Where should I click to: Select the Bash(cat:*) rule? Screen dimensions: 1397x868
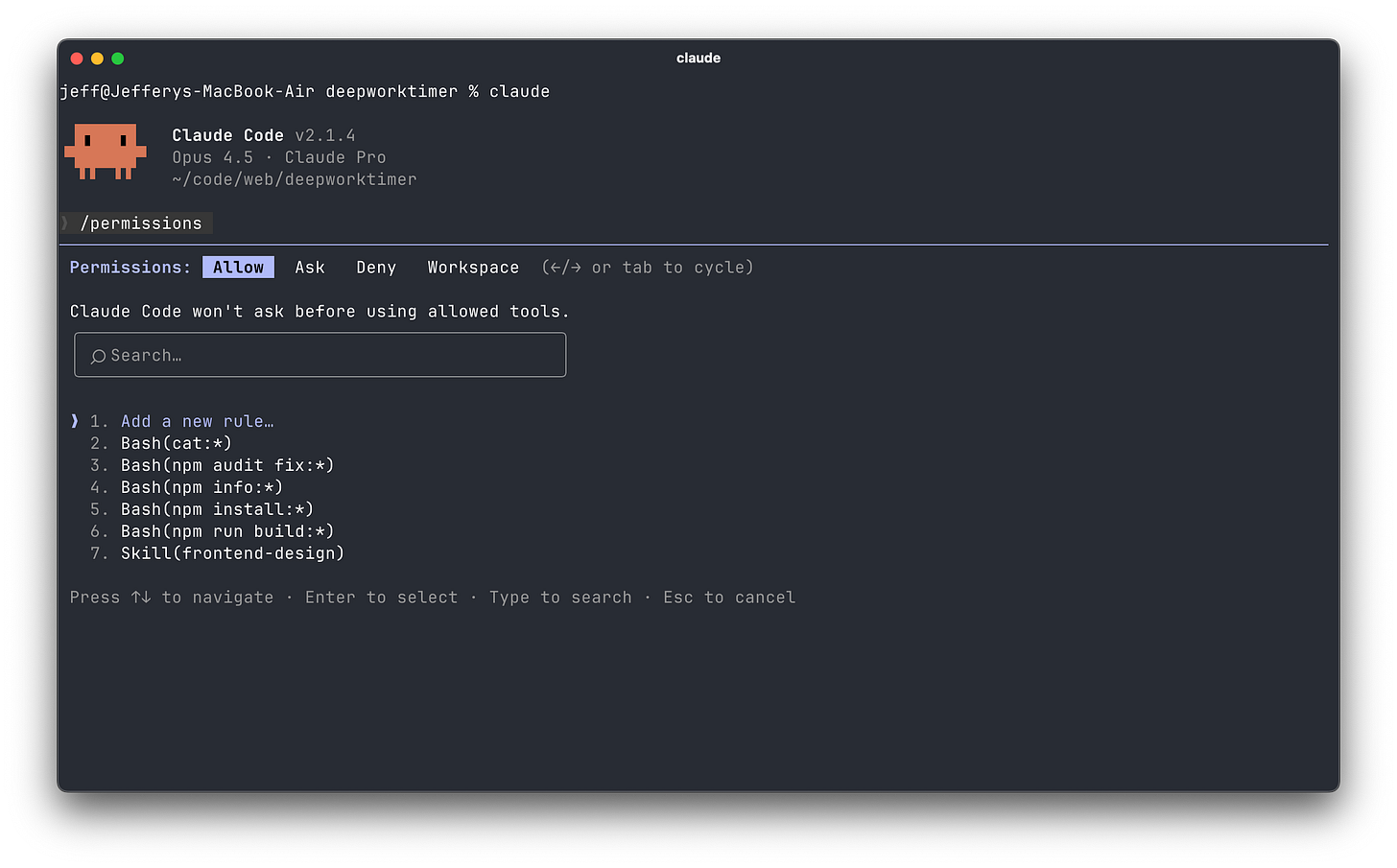176,442
